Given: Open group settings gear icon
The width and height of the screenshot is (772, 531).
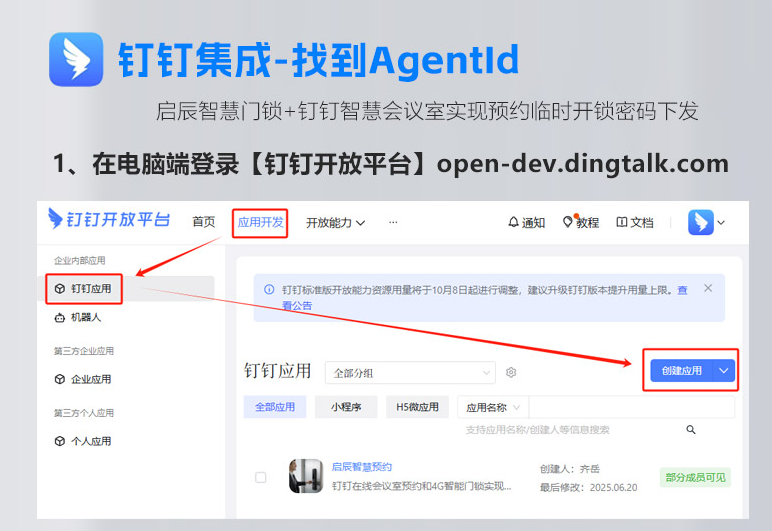Looking at the screenshot, I should coord(511,373).
